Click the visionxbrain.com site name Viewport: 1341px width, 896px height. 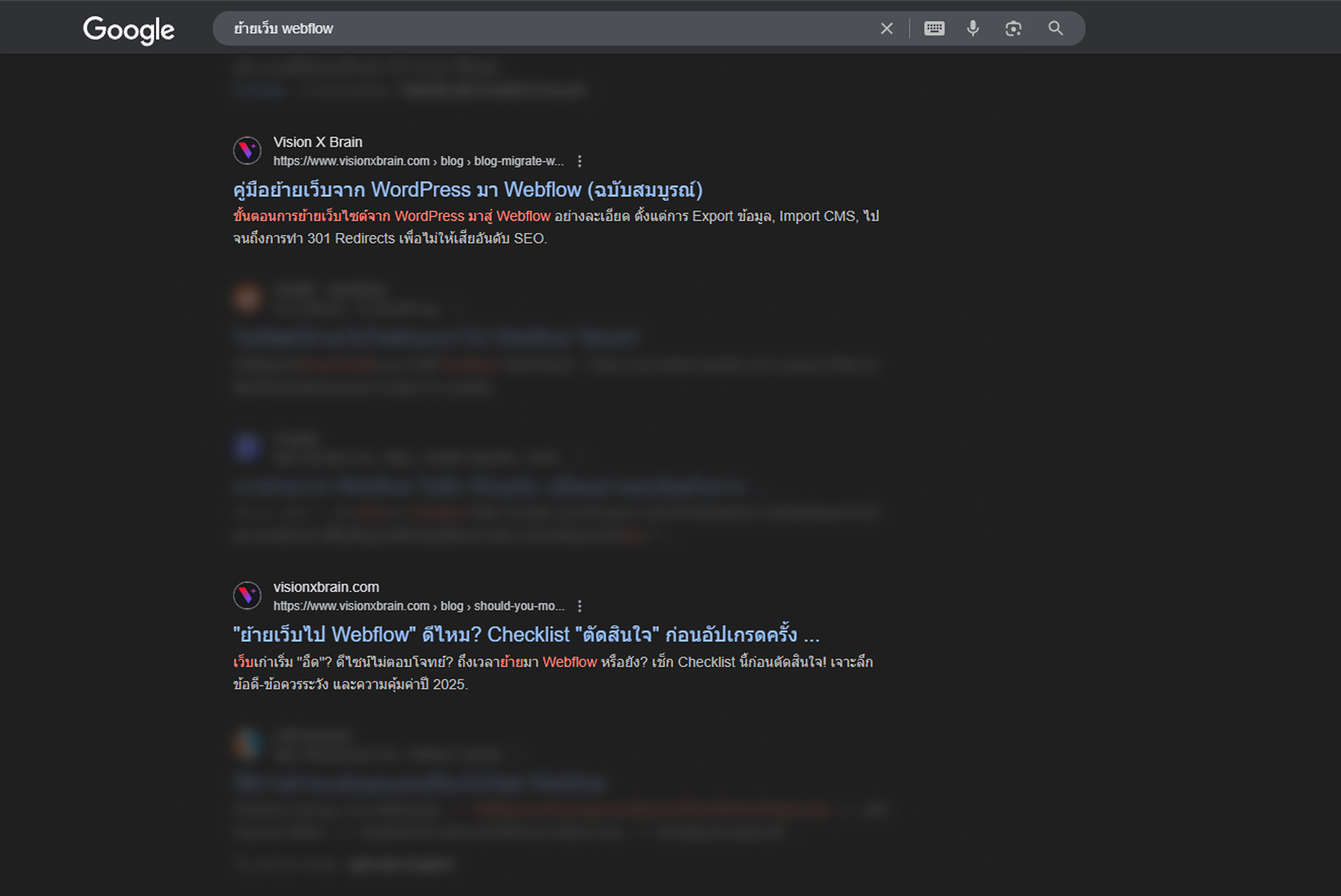click(326, 587)
